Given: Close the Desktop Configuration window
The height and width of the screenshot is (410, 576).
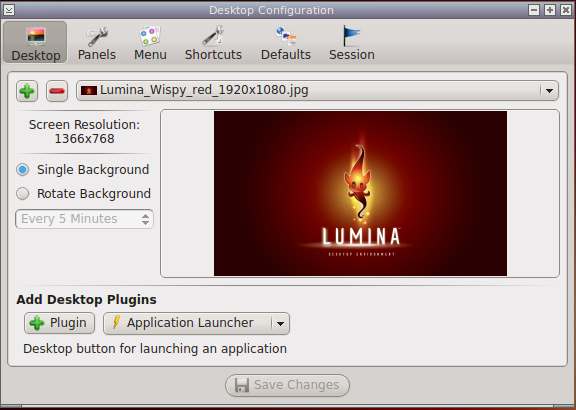Looking at the screenshot, I should (566, 10).
